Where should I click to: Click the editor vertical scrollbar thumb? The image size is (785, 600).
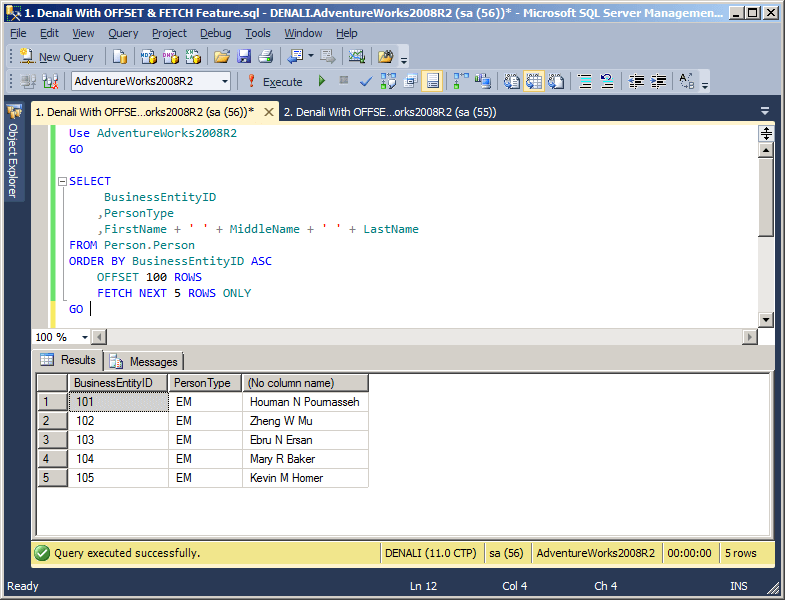tap(766, 198)
